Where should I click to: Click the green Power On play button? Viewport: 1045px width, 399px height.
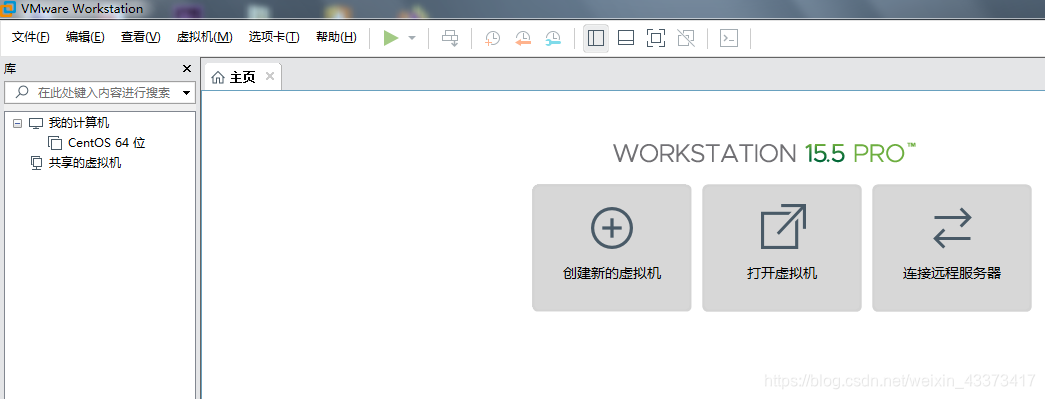pyautogui.click(x=391, y=38)
